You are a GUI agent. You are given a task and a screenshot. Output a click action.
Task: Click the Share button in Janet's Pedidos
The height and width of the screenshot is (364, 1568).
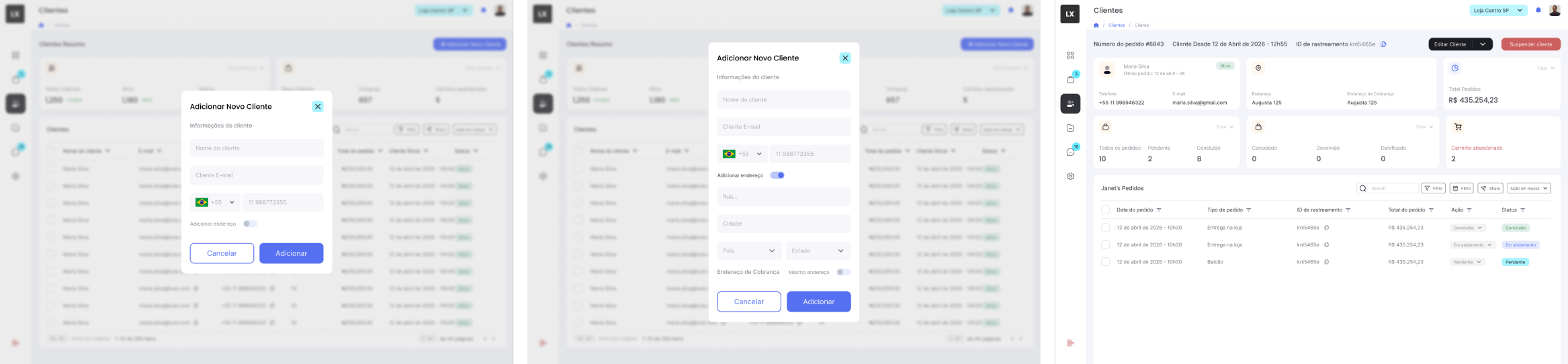(1491, 189)
